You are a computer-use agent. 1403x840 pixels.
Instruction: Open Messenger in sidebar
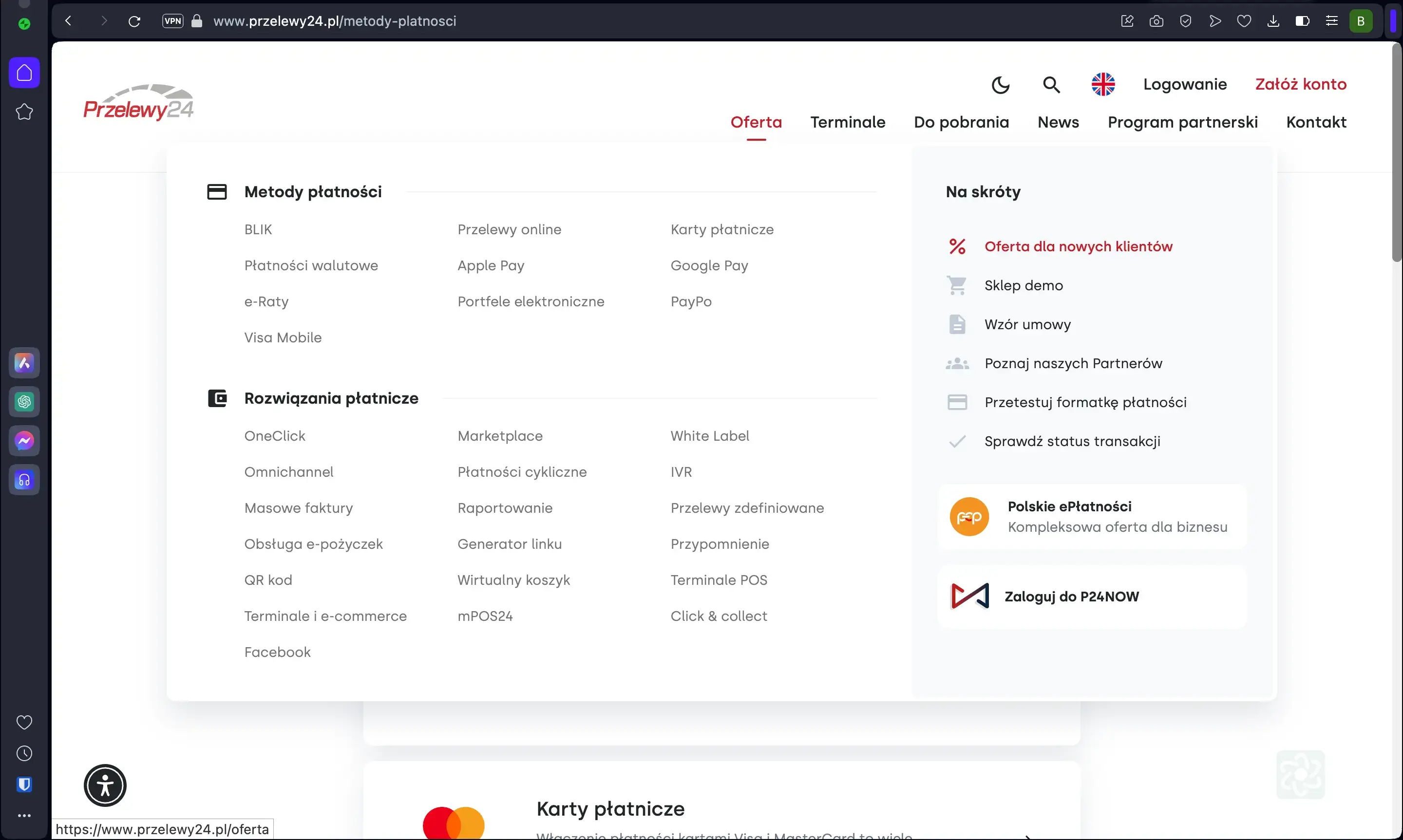click(x=24, y=441)
